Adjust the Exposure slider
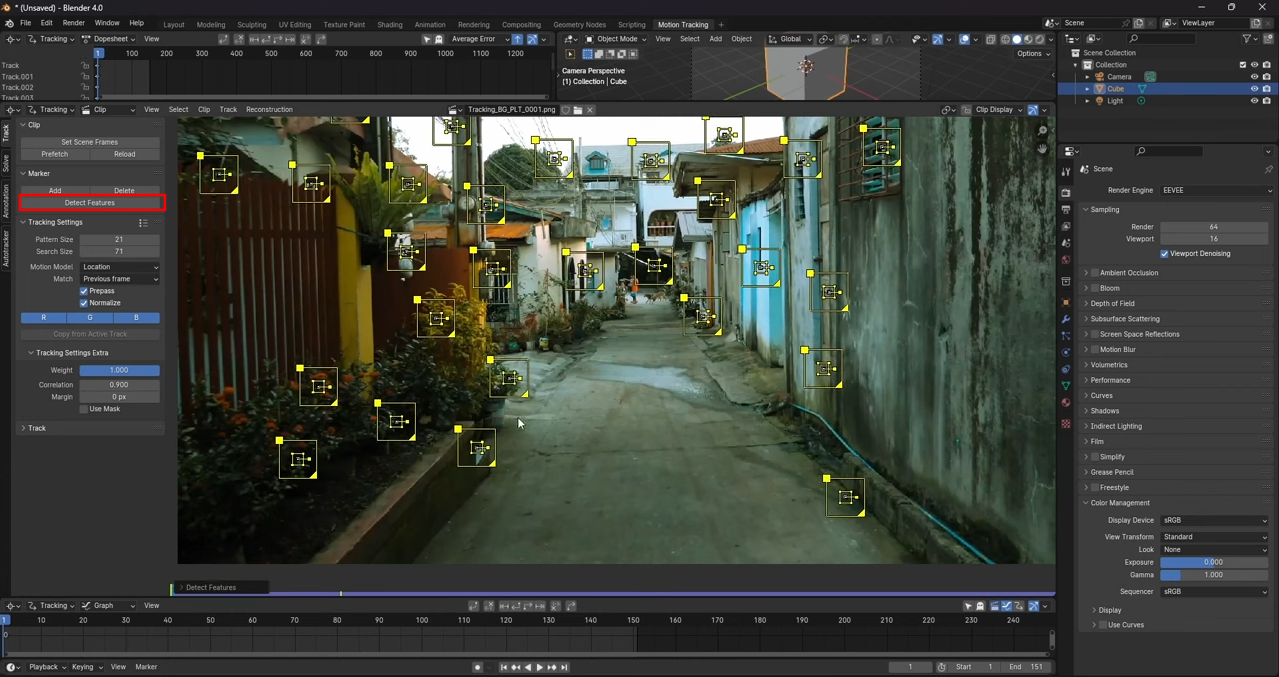 point(1214,563)
